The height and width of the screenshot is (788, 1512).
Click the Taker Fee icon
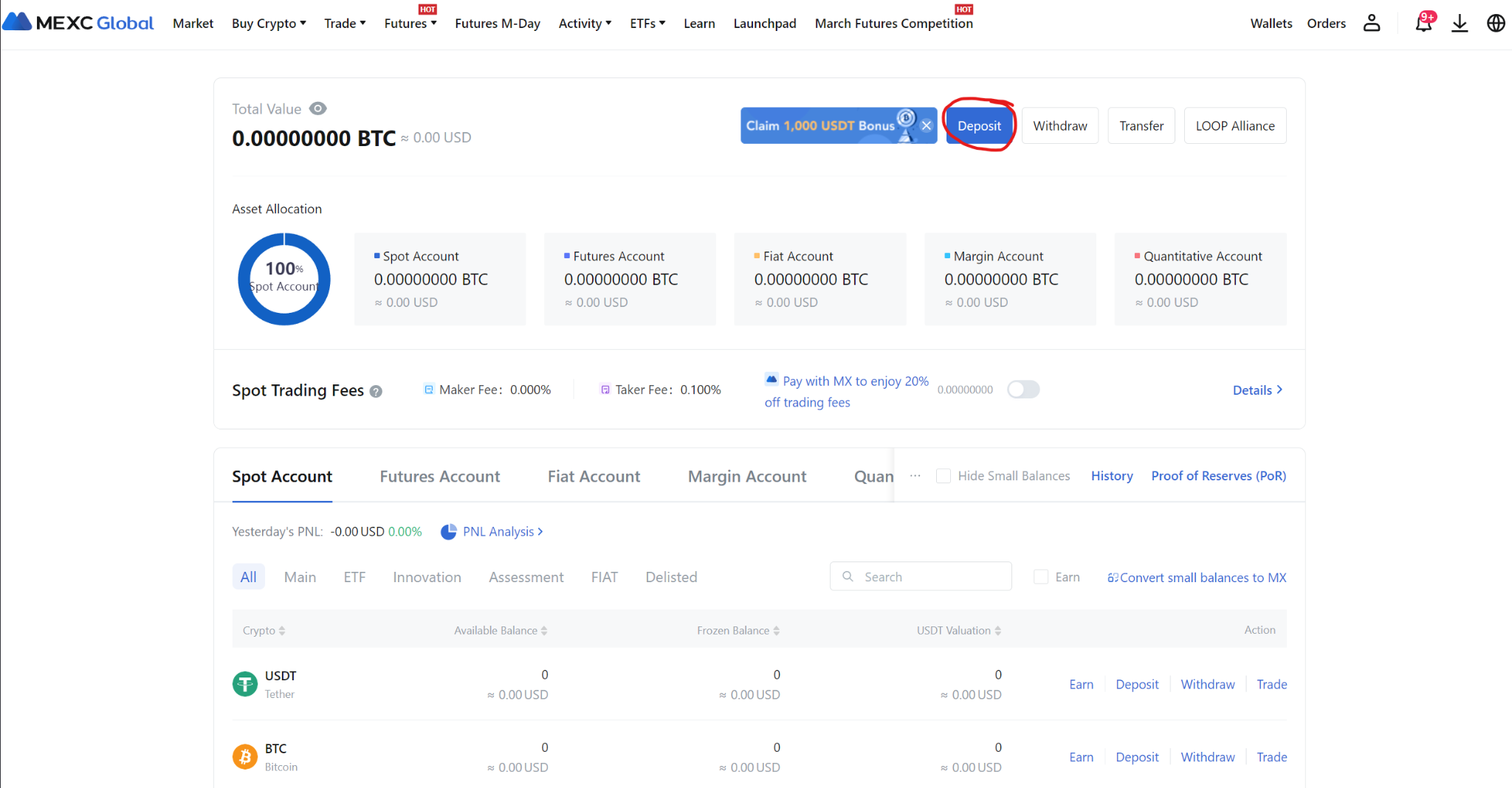605,390
